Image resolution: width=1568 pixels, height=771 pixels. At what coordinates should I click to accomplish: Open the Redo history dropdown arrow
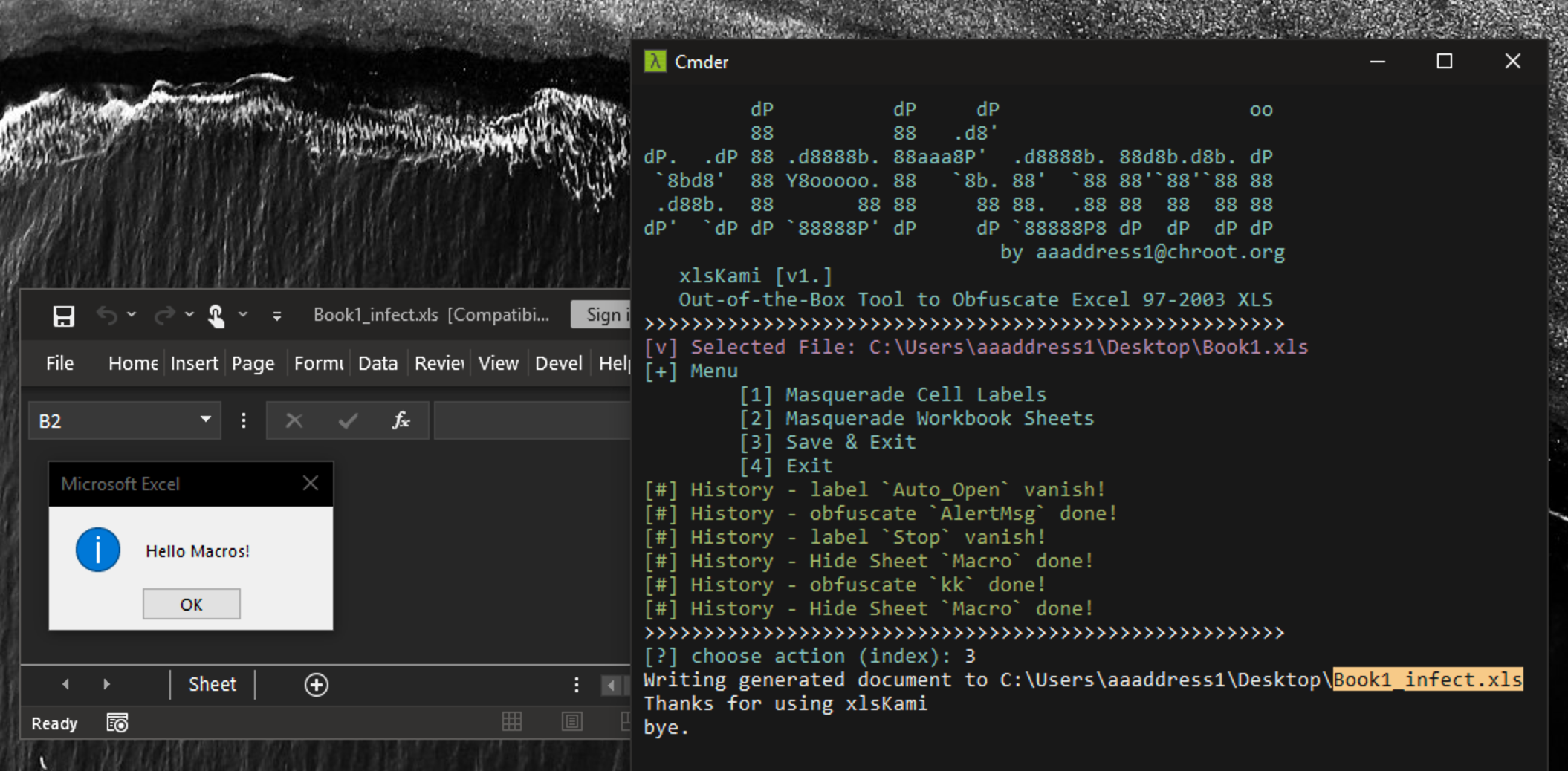(x=189, y=315)
